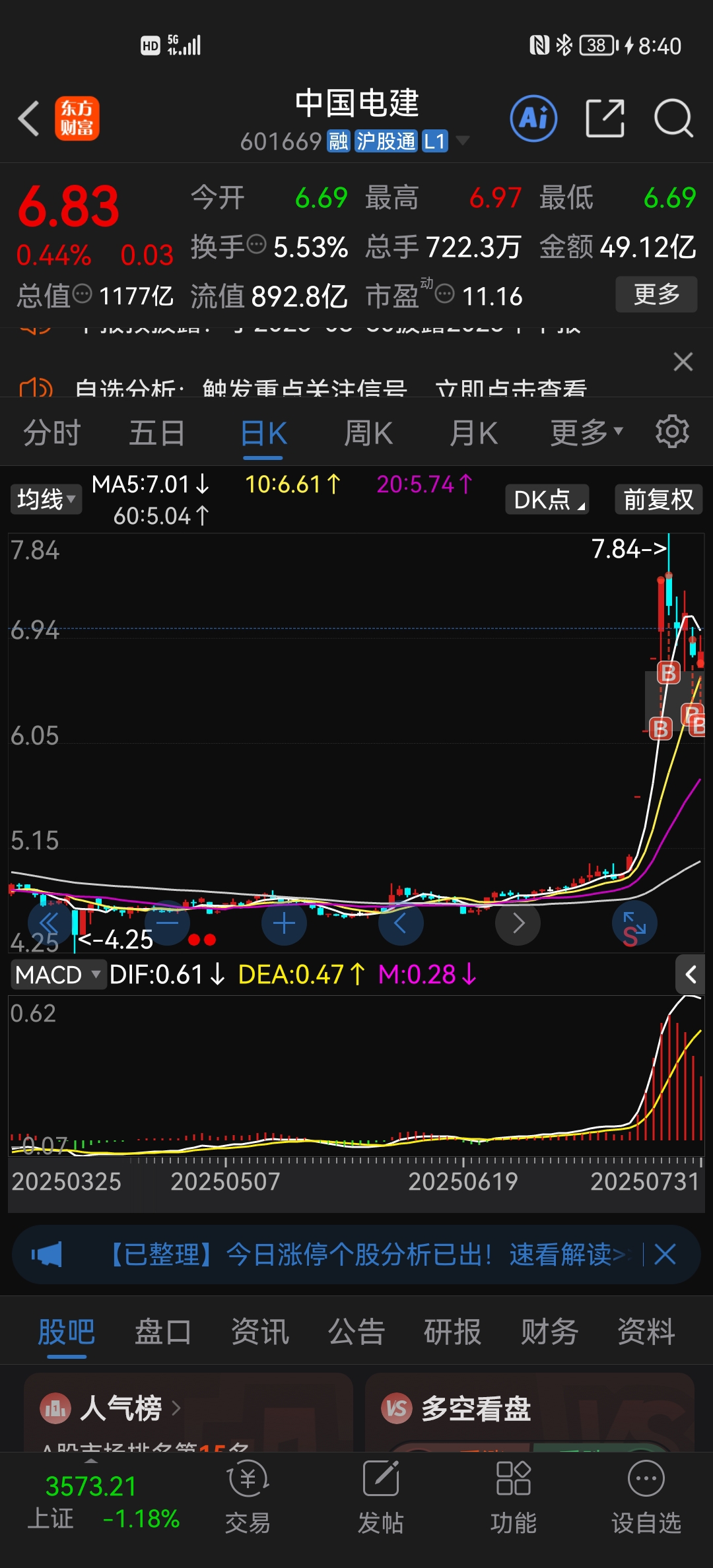The width and height of the screenshot is (713, 1568).
Task: Tap the 7.84 high price label
Action: [x=628, y=548]
